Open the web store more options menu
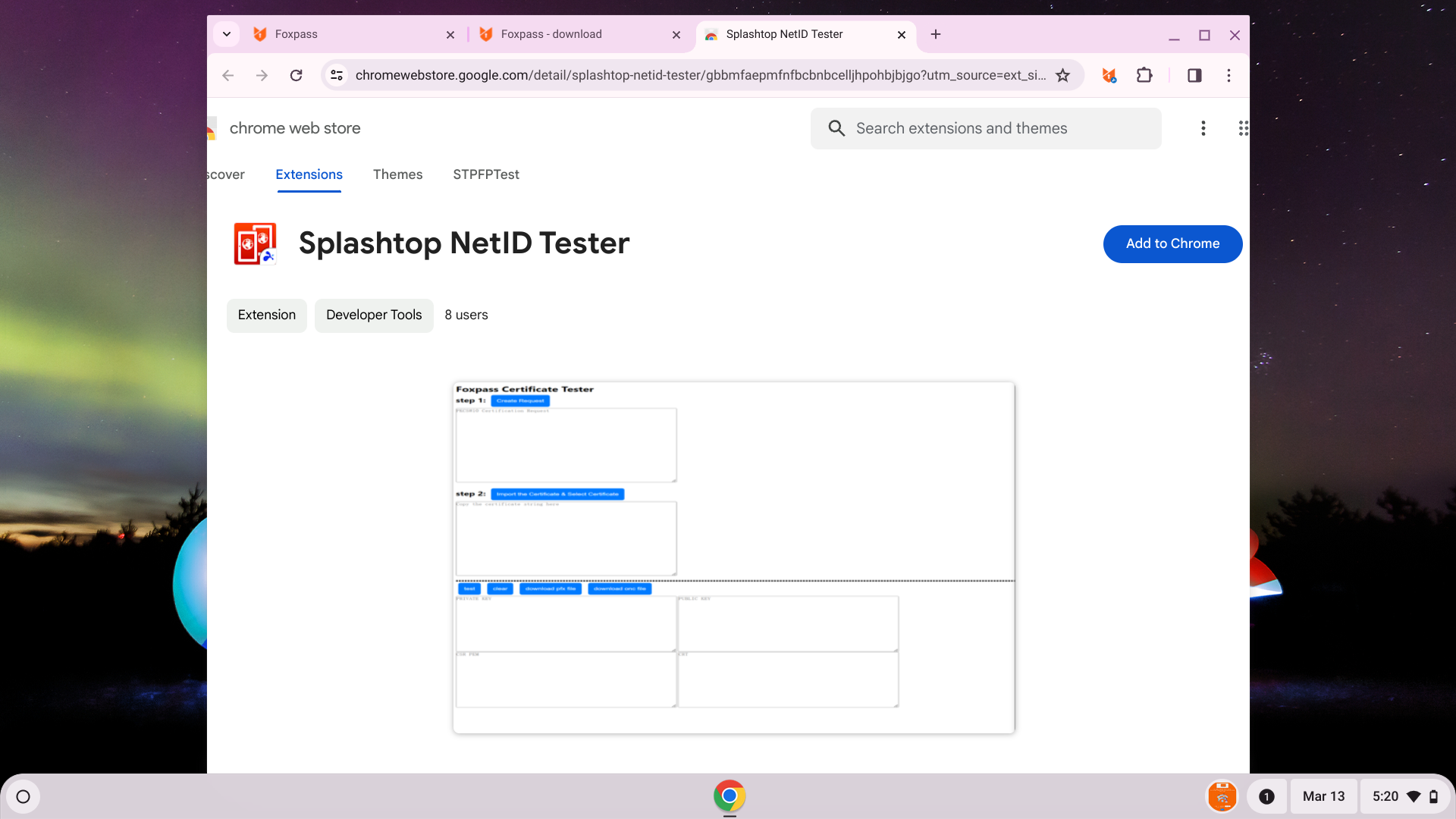This screenshot has height=819, width=1456. click(x=1203, y=128)
